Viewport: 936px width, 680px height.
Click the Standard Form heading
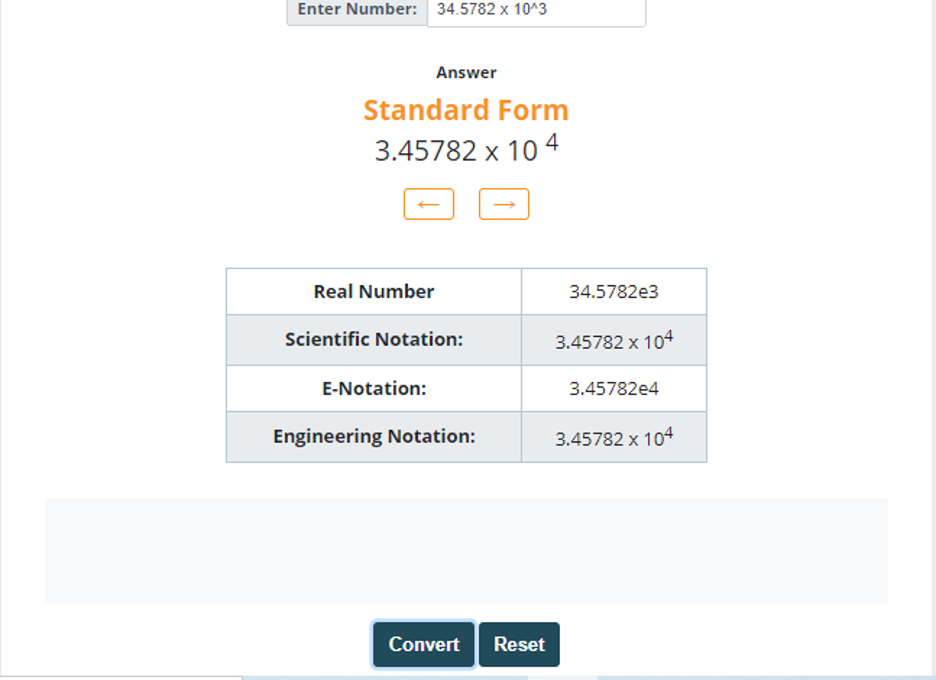point(465,110)
